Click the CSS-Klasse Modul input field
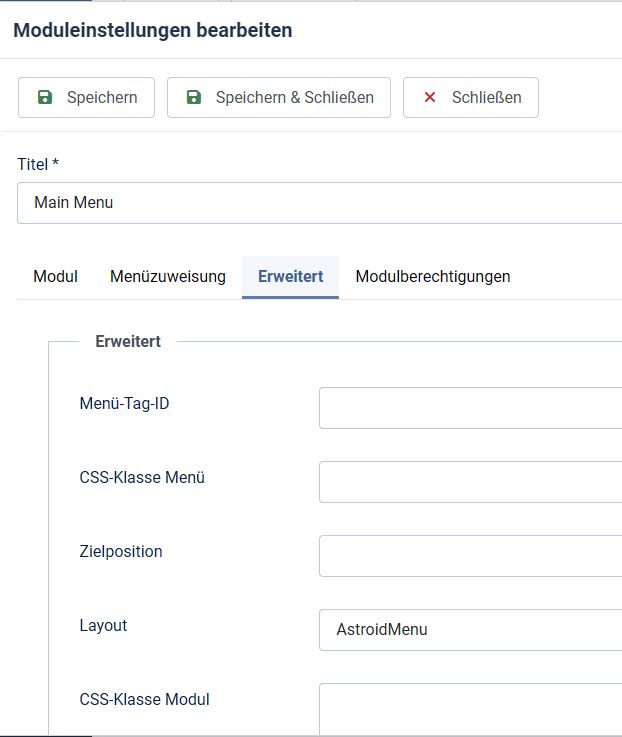622x737 pixels. pyautogui.click(x=471, y=709)
